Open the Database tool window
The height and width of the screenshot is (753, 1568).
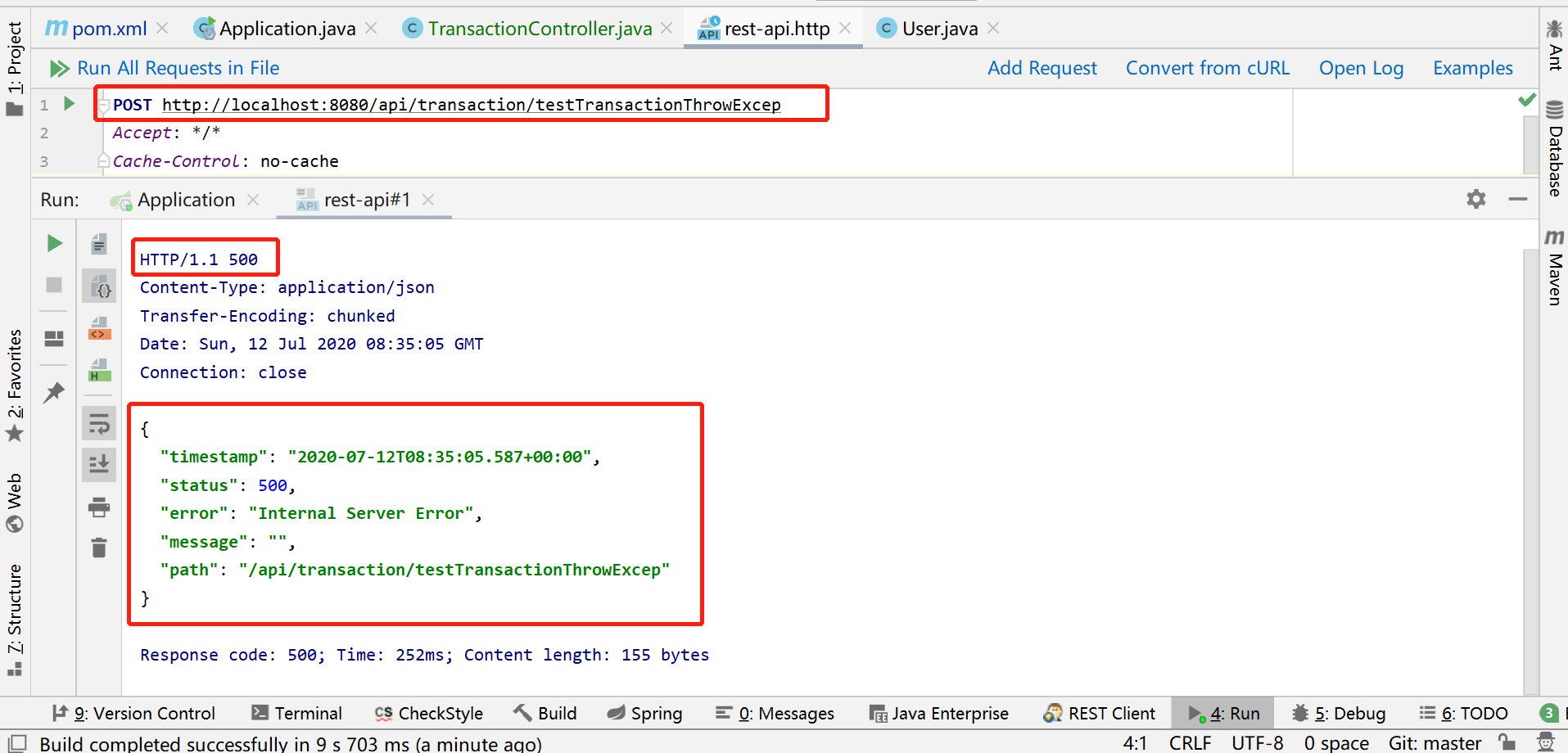[x=1554, y=148]
